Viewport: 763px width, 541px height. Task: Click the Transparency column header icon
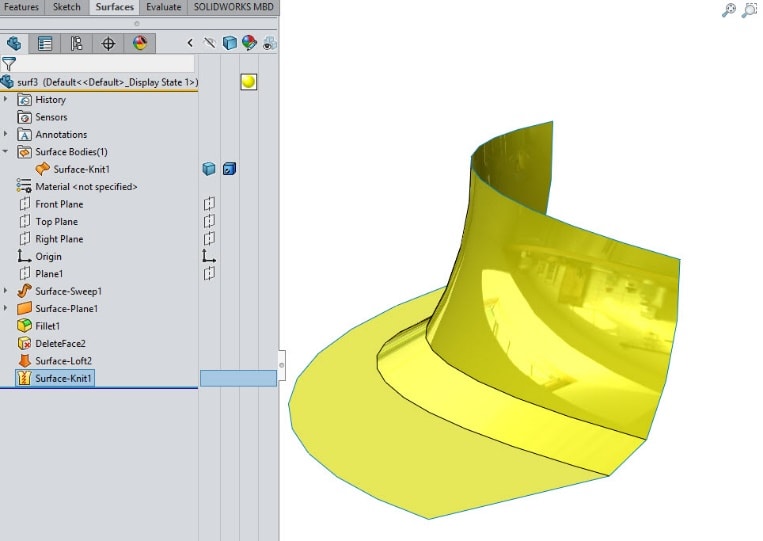click(270, 43)
